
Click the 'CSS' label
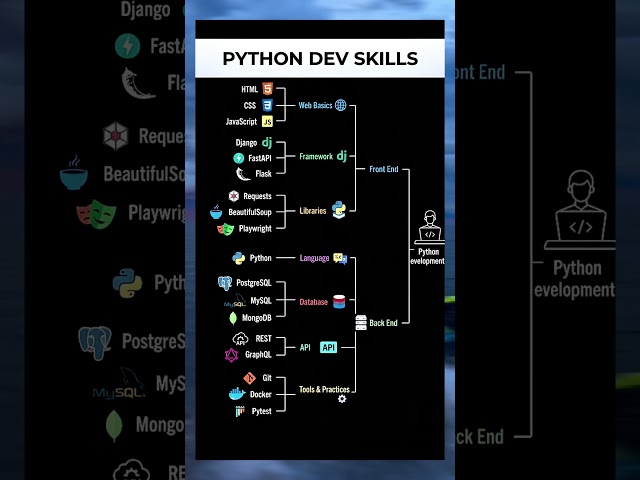click(249, 106)
